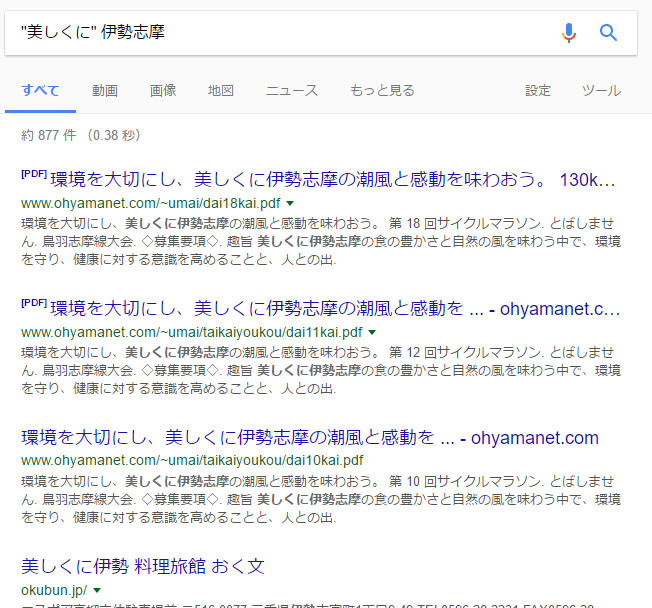Click the [PDF] label on the dai11kai result

tap(34, 303)
